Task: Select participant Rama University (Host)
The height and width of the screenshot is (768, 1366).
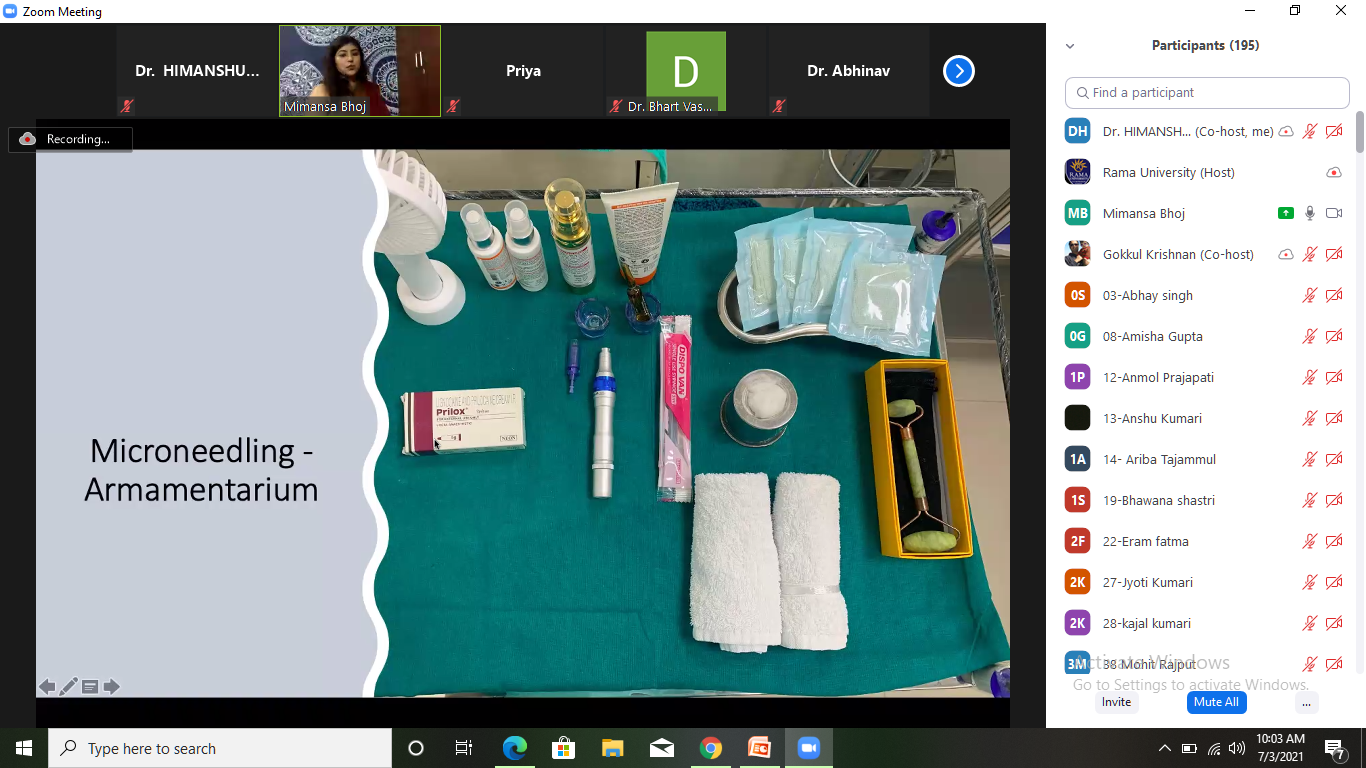Action: pos(1205,172)
